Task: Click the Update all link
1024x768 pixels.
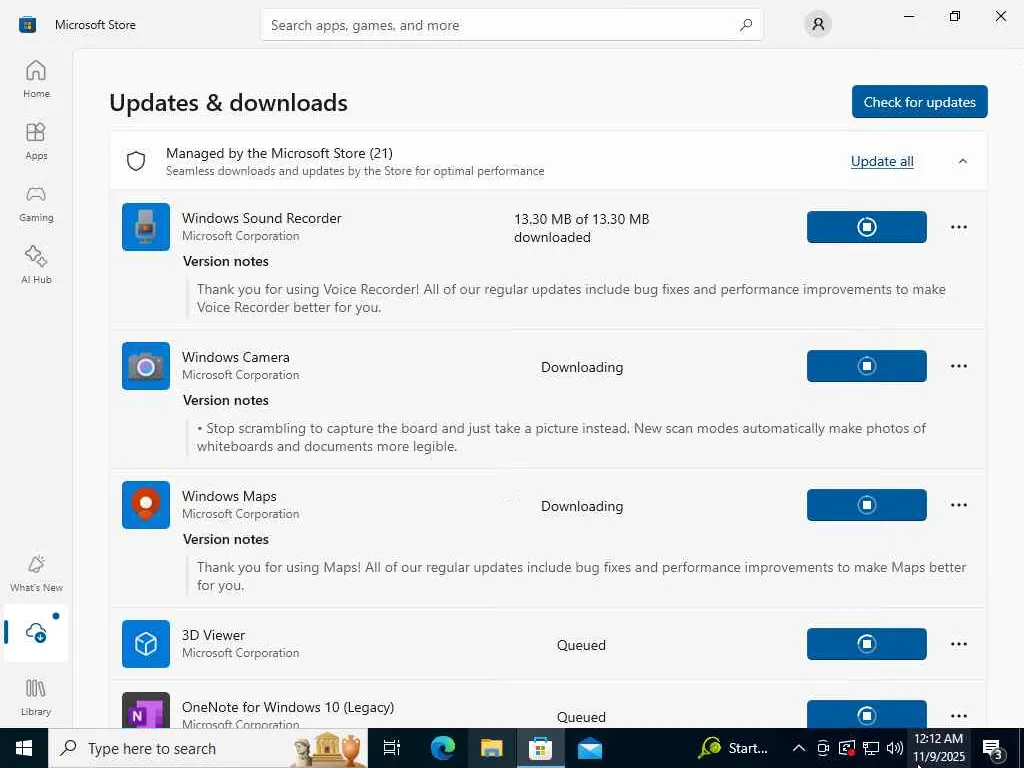Action: point(882,161)
